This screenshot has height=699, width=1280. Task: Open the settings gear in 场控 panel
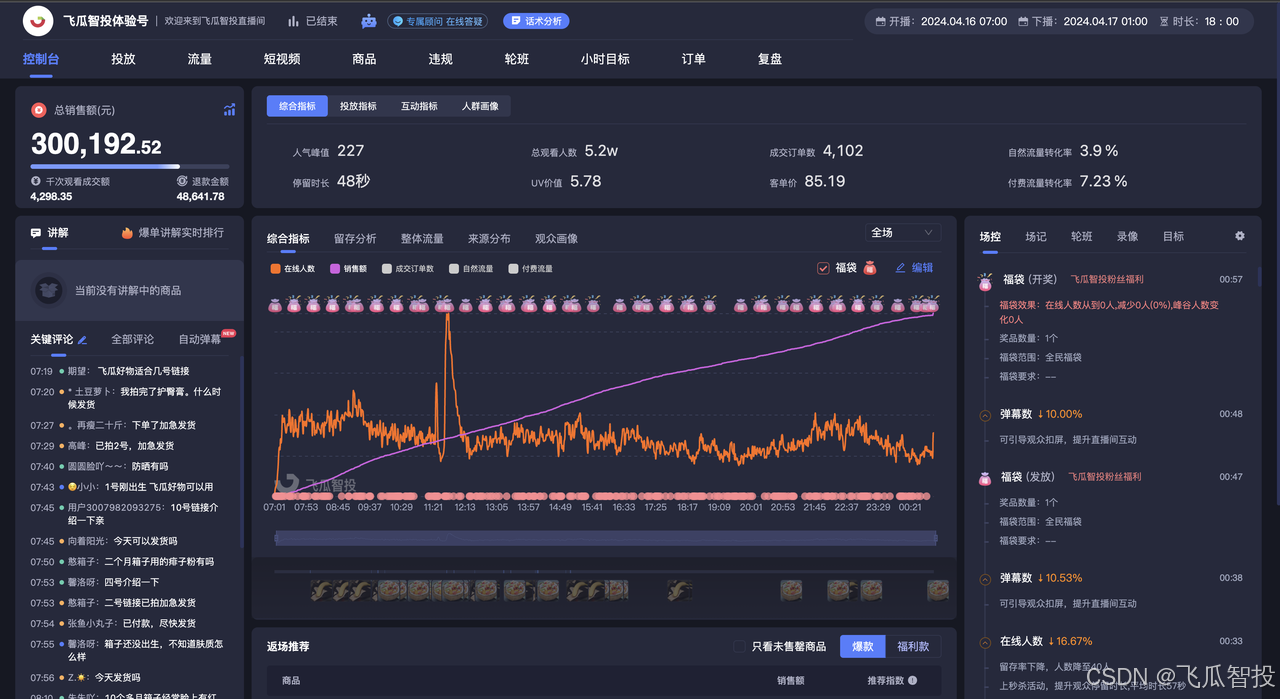pos(1240,236)
